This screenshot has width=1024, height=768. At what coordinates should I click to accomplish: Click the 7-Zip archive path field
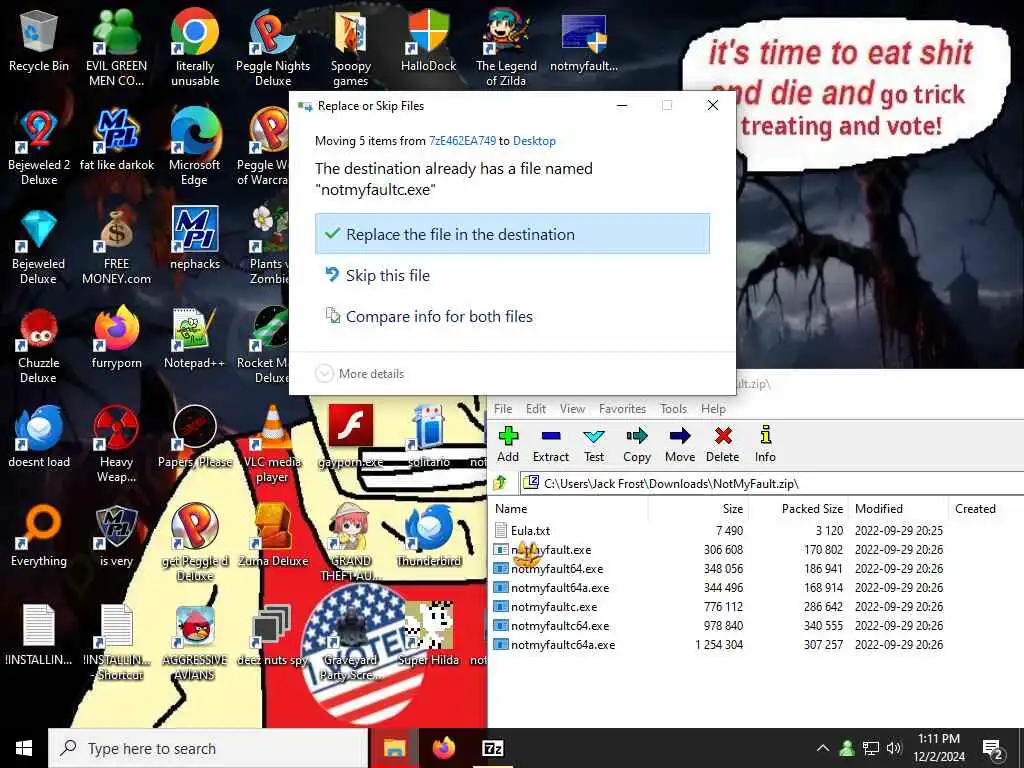coord(773,483)
